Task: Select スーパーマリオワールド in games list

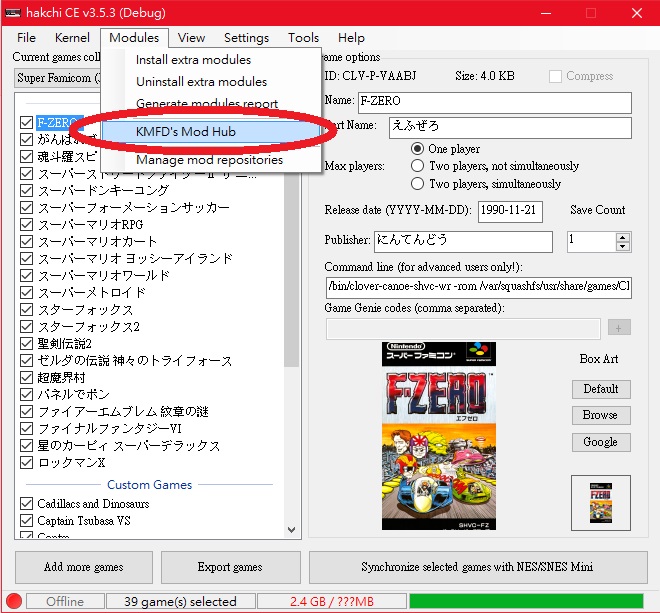Action: (x=104, y=276)
